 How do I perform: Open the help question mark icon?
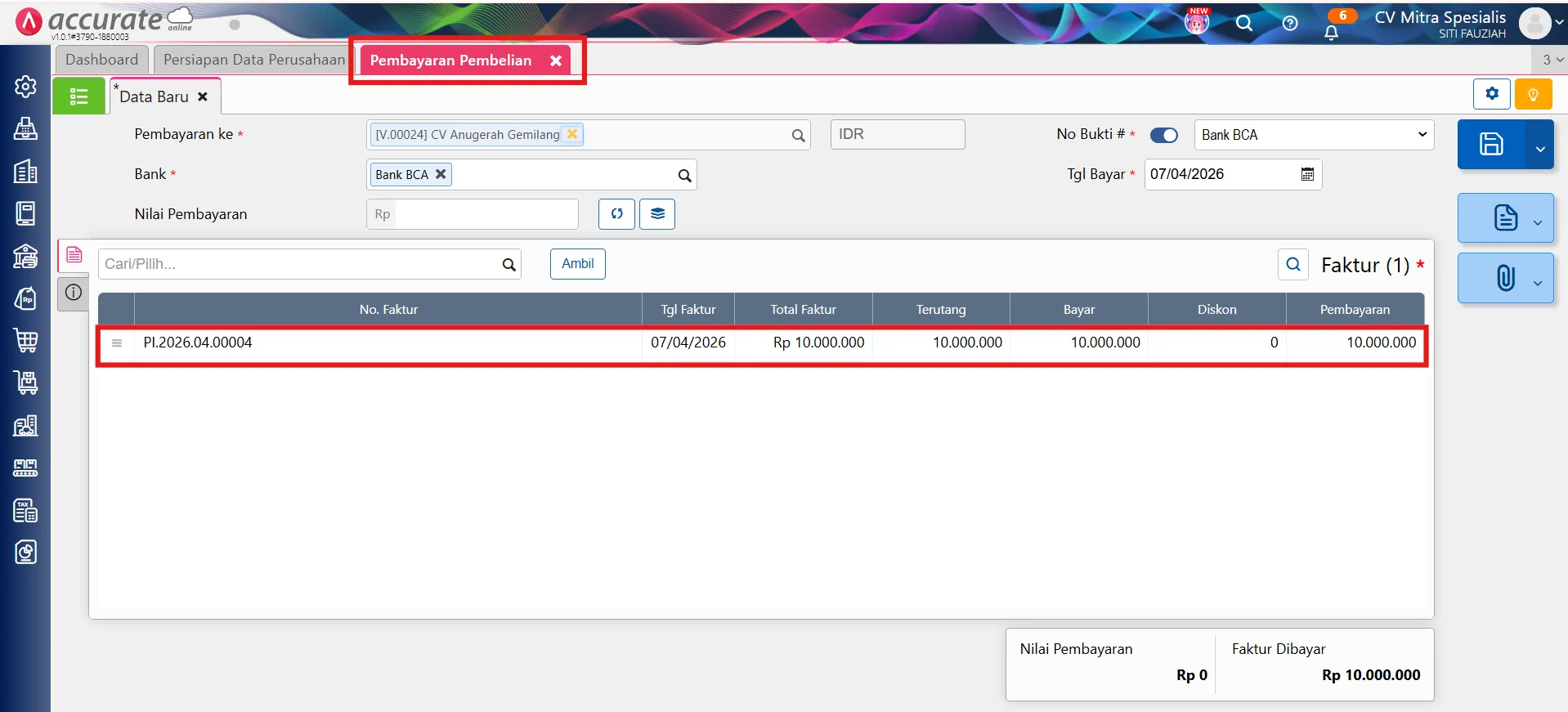click(x=1290, y=23)
